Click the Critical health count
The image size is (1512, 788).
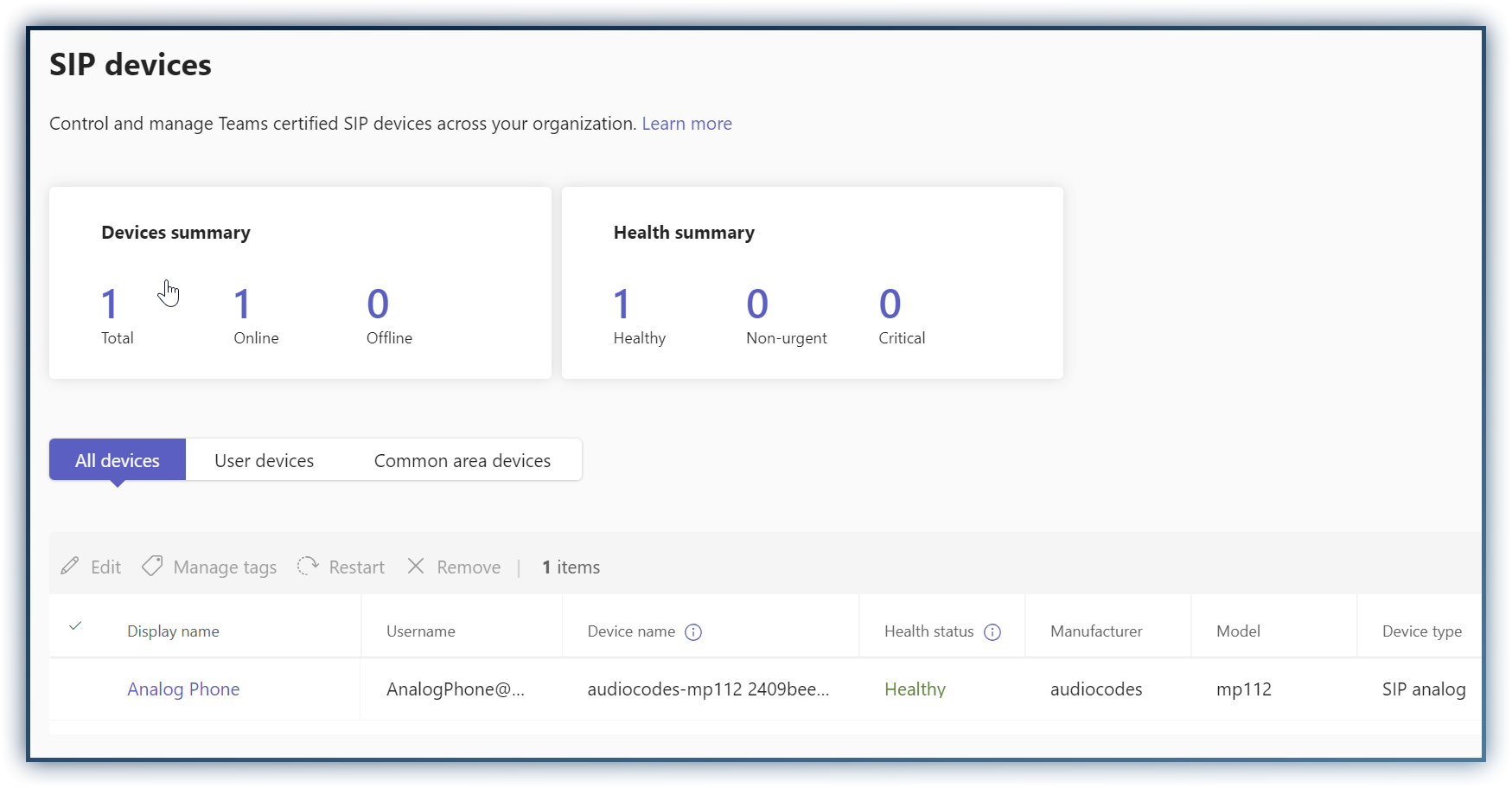coord(890,304)
